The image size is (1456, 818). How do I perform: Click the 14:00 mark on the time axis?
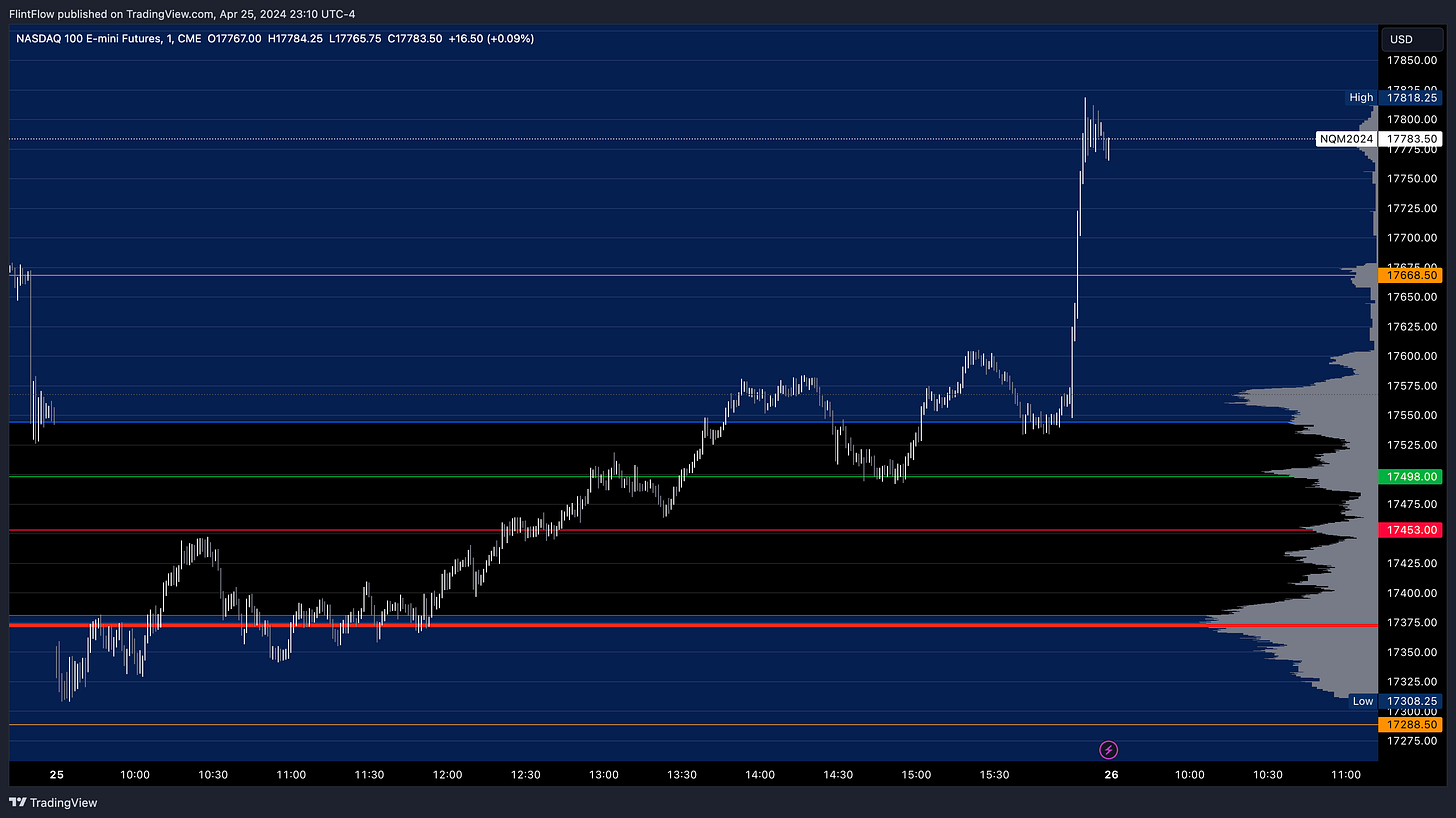coord(760,775)
